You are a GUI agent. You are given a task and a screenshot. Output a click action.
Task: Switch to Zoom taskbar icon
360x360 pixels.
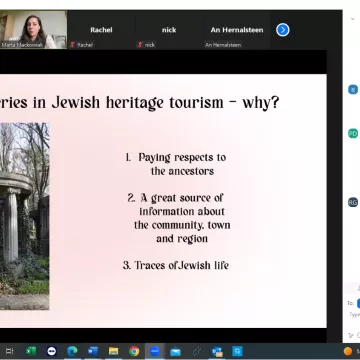coord(155,351)
